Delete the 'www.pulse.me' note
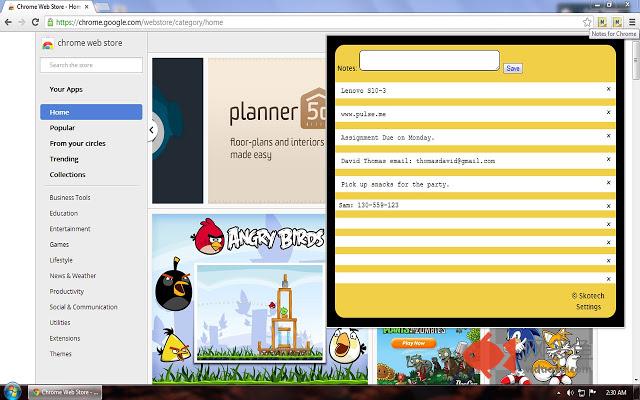The image size is (640, 400). (608, 112)
